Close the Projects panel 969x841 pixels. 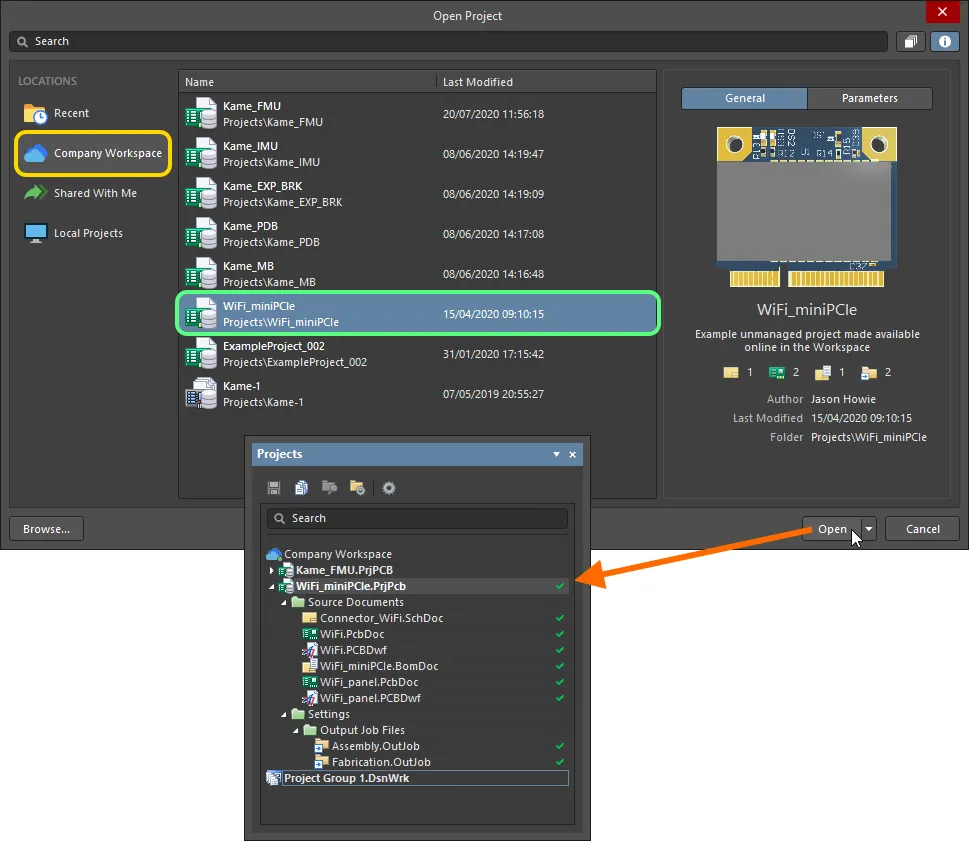pyautogui.click(x=573, y=454)
